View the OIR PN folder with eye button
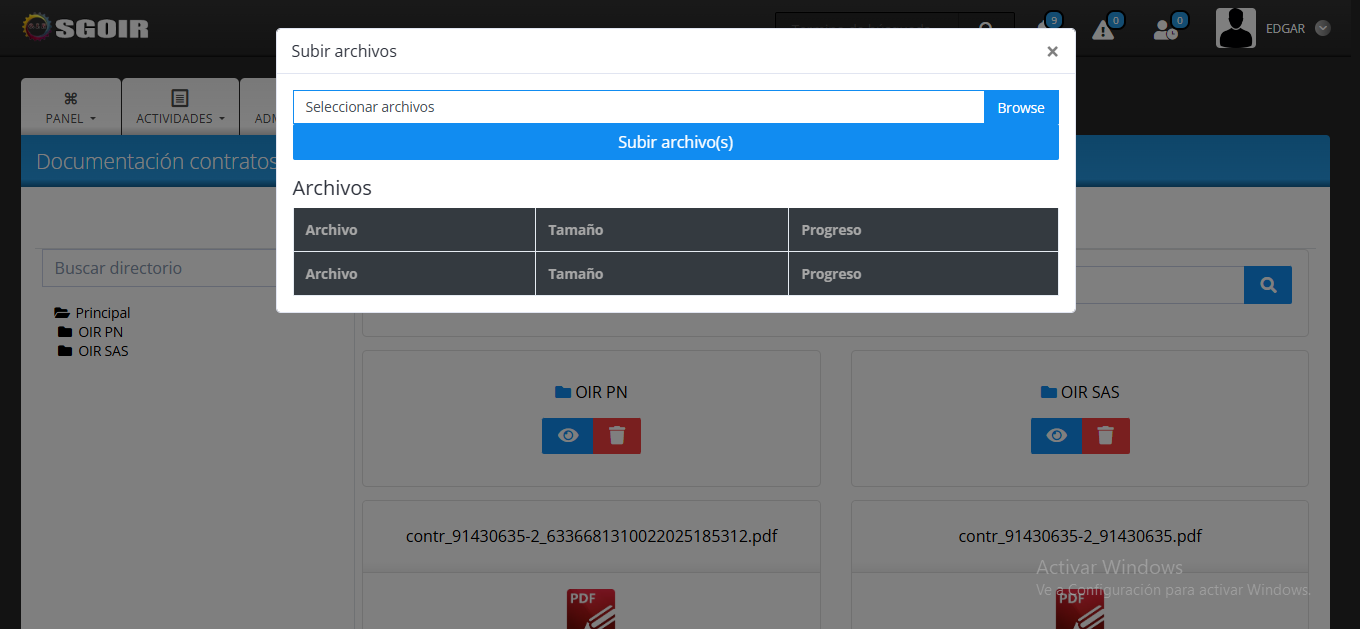Screen dimensions: 1360x629 [x=568, y=436]
